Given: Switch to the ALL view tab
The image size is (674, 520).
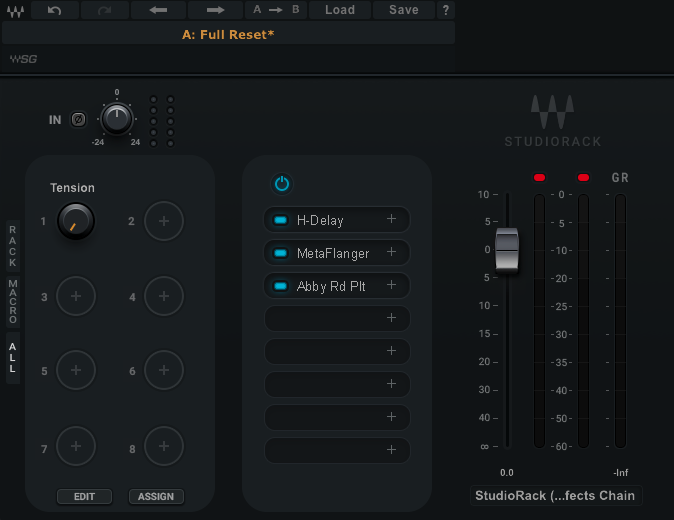Looking at the screenshot, I should pos(13,358).
